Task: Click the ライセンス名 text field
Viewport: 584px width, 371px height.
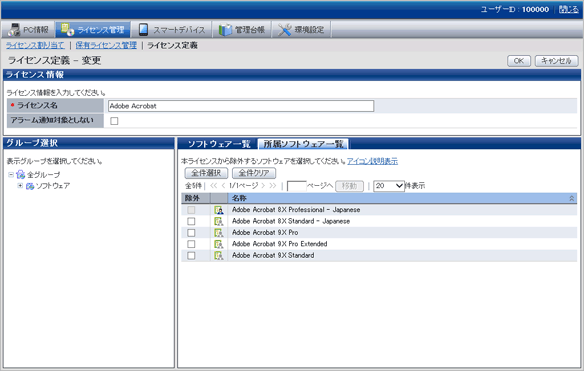Action: [241, 106]
